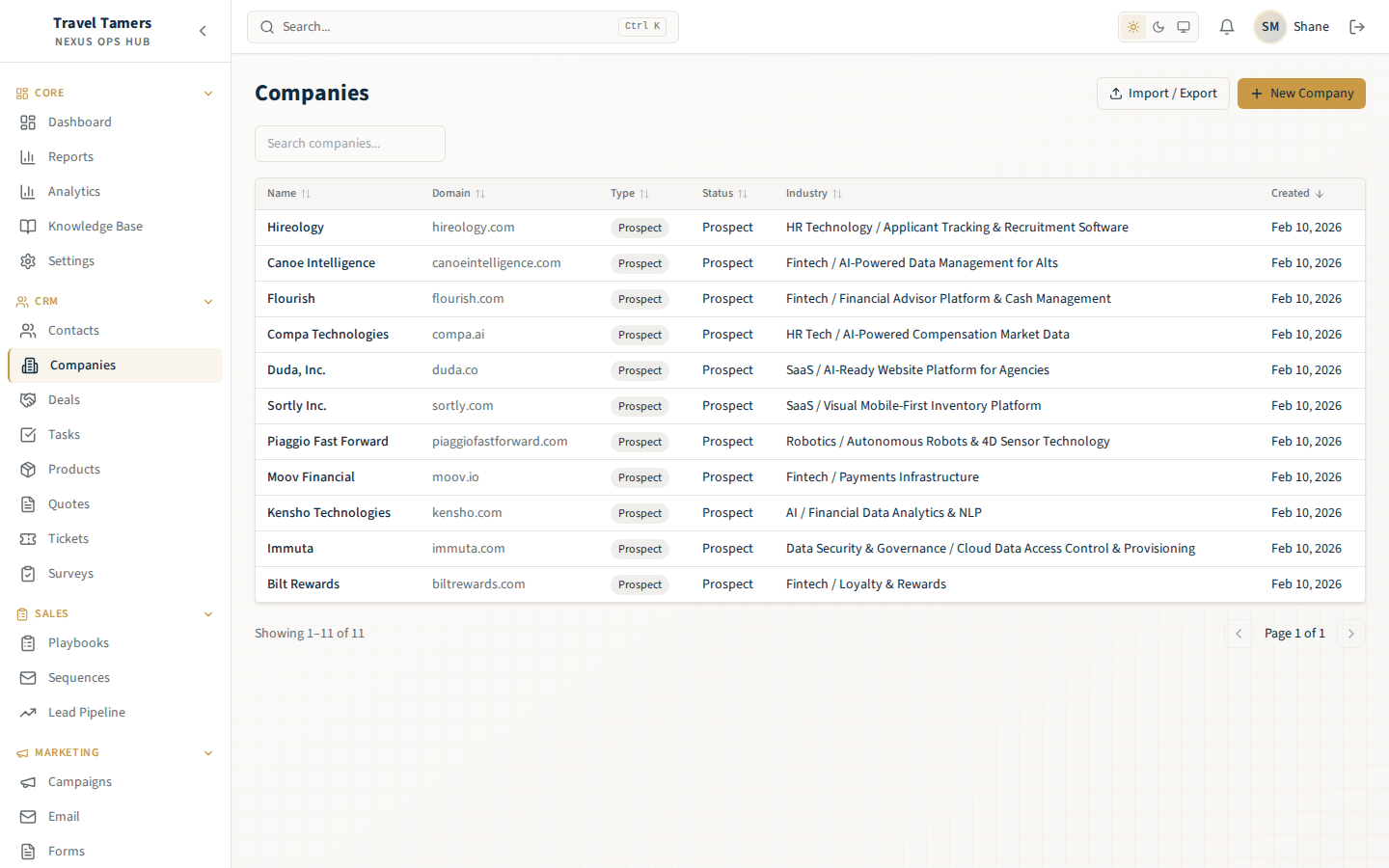Switch to light theme with sun icon
Viewport: 1389px width, 868px height.
click(1133, 27)
